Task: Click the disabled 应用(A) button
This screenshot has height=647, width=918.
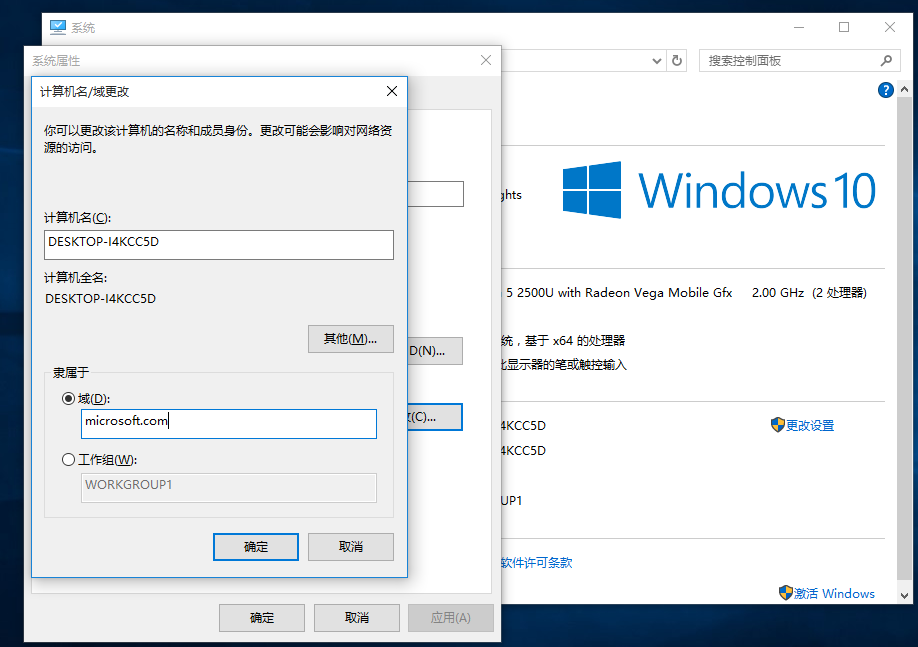Action: click(x=451, y=618)
